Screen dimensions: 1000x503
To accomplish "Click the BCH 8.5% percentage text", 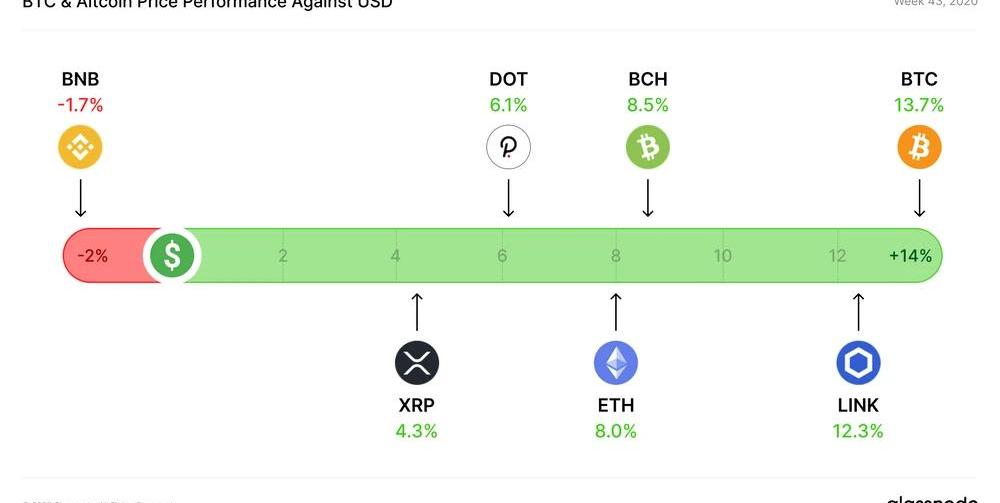I will [x=648, y=105].
